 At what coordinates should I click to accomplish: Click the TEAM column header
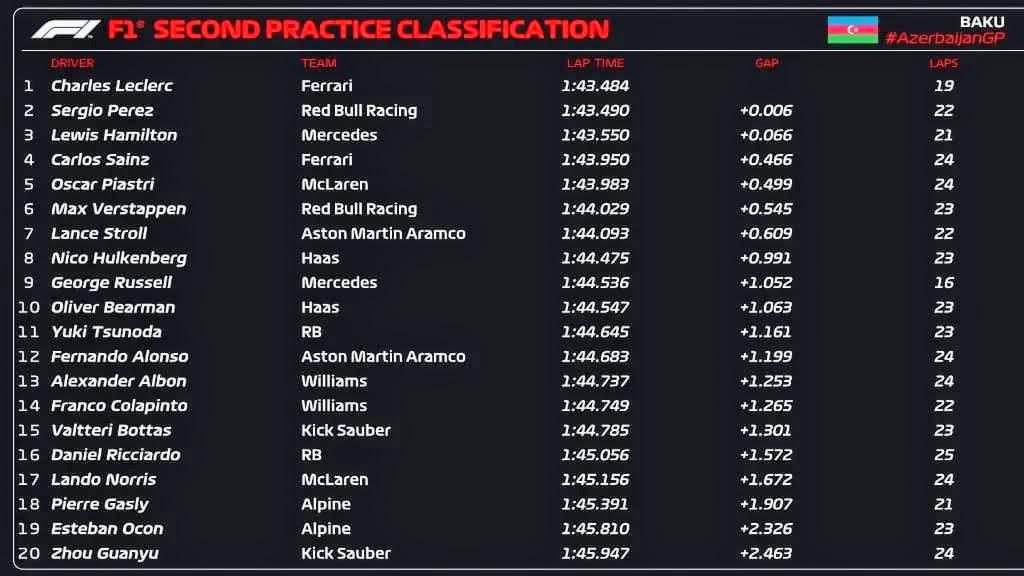[x=319, y=63]
